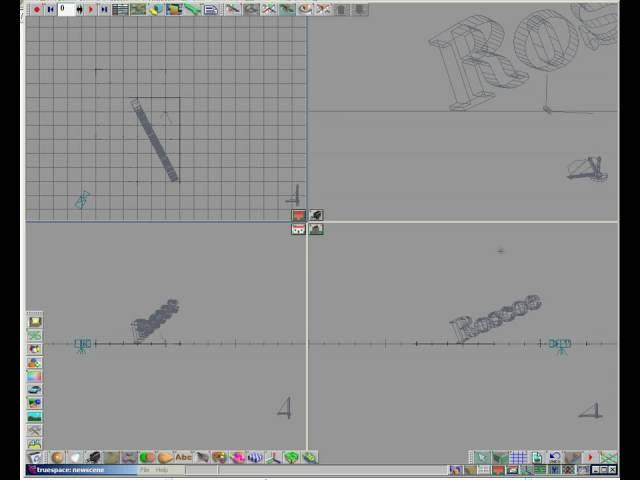Open the File menu in title bar

145,470
